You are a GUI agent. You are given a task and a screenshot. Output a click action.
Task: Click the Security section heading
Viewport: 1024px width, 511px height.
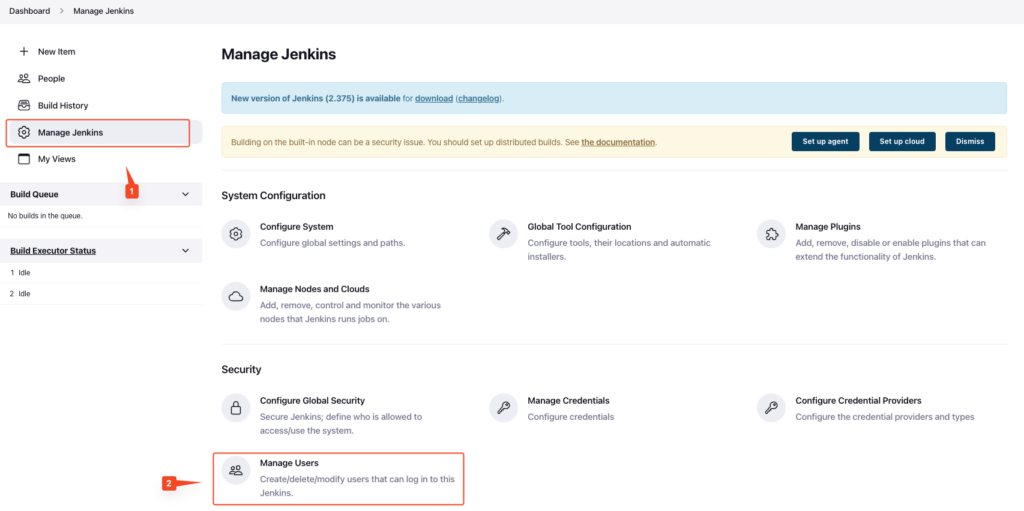(x=242, y=370)
